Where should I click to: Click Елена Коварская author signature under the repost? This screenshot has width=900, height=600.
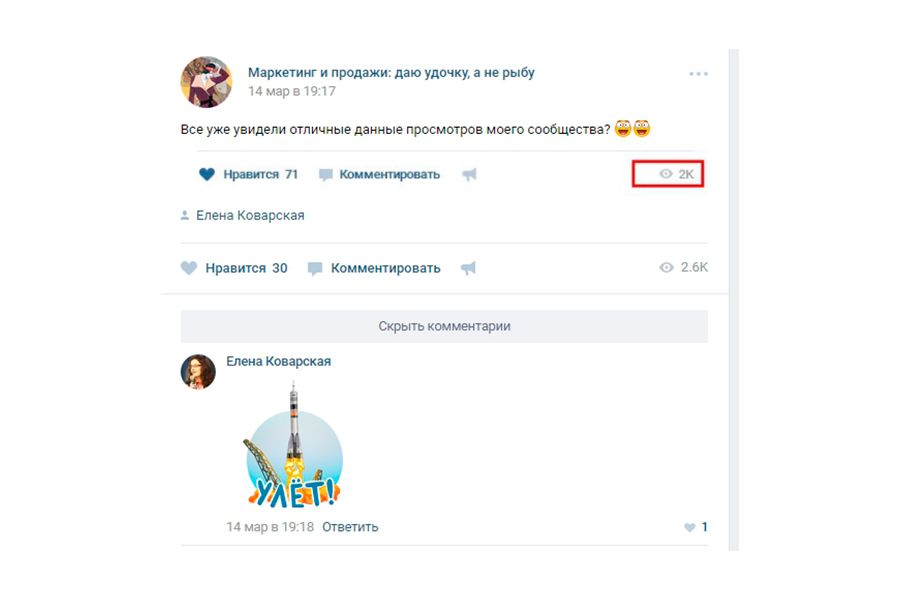pos(250,215)
